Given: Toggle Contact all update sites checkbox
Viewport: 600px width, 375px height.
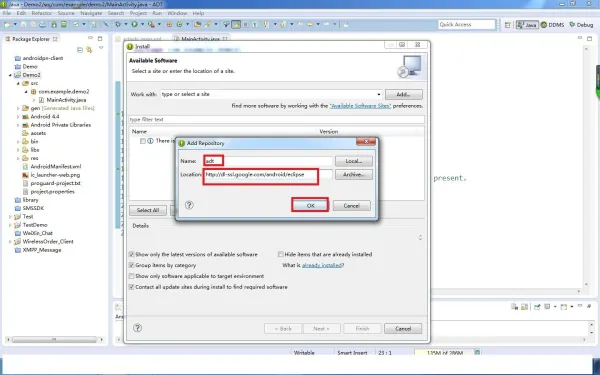Looking at the screenshot, I should pyautogui.click(x=131, y=287).
